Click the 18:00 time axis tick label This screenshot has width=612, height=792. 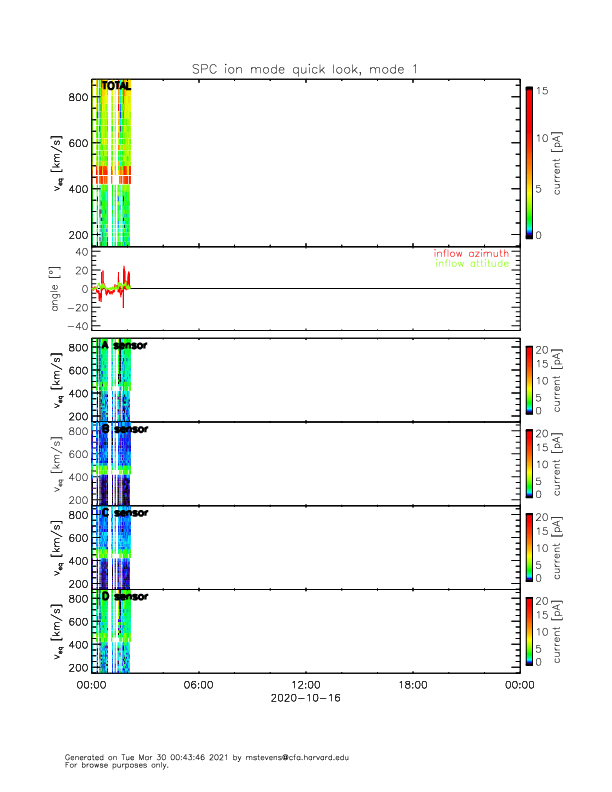tap(412, 685)
